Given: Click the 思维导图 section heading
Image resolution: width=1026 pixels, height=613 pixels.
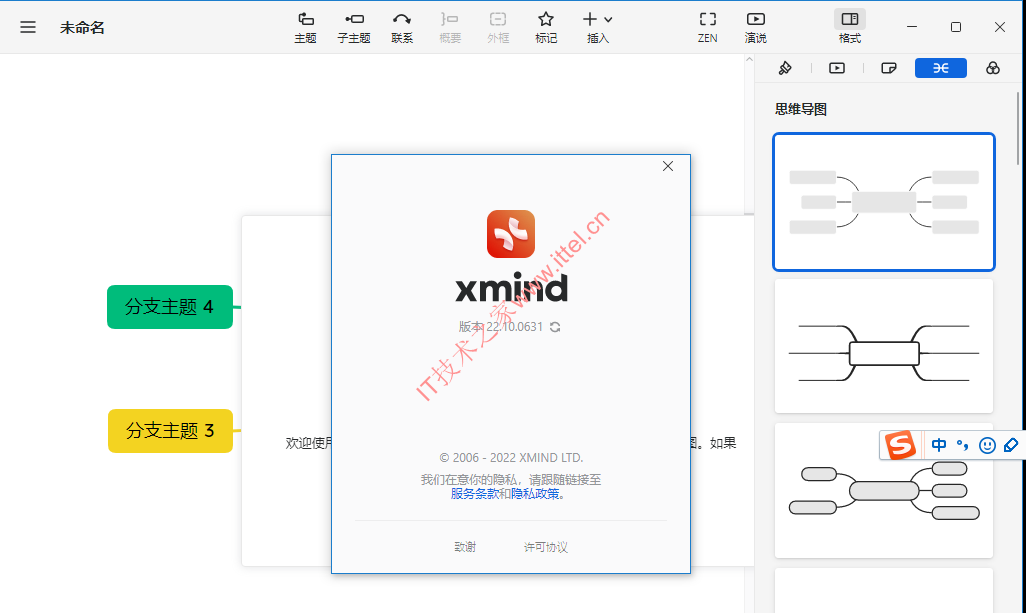Looking at the screenshot, I should point(801,109).
